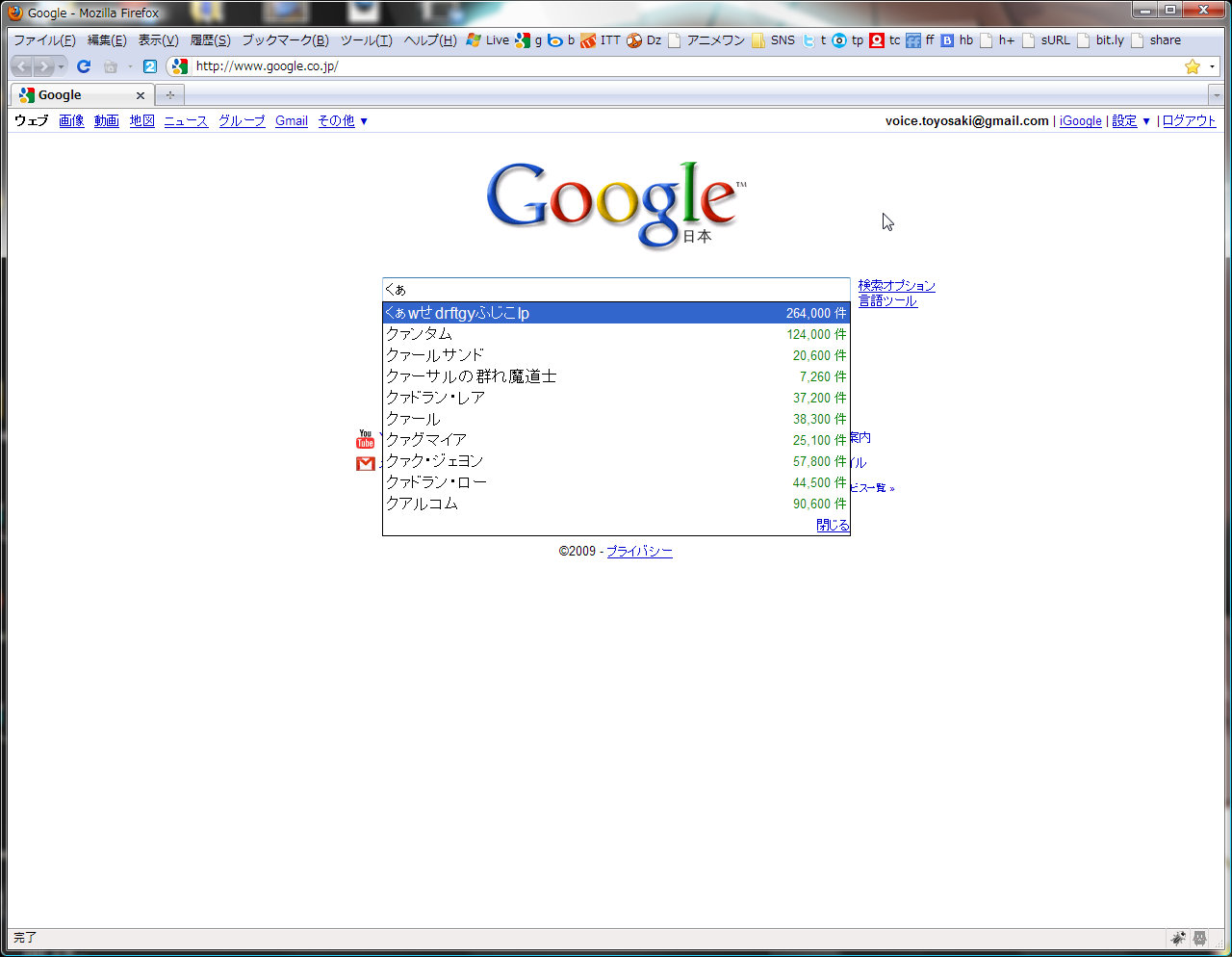This screenshot has height=957, width=1232.
Task: Click the site favicon in URL bar
Action: (x=180, y=66)
